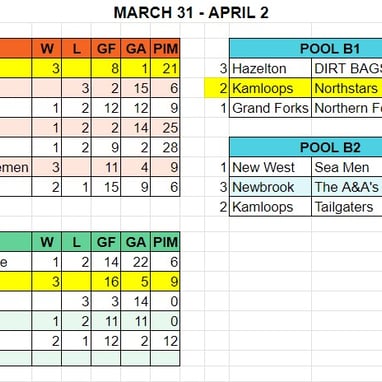Select the POOL B1 header cell
Screen dimensions: 382x382
click(x=306, y=49)
